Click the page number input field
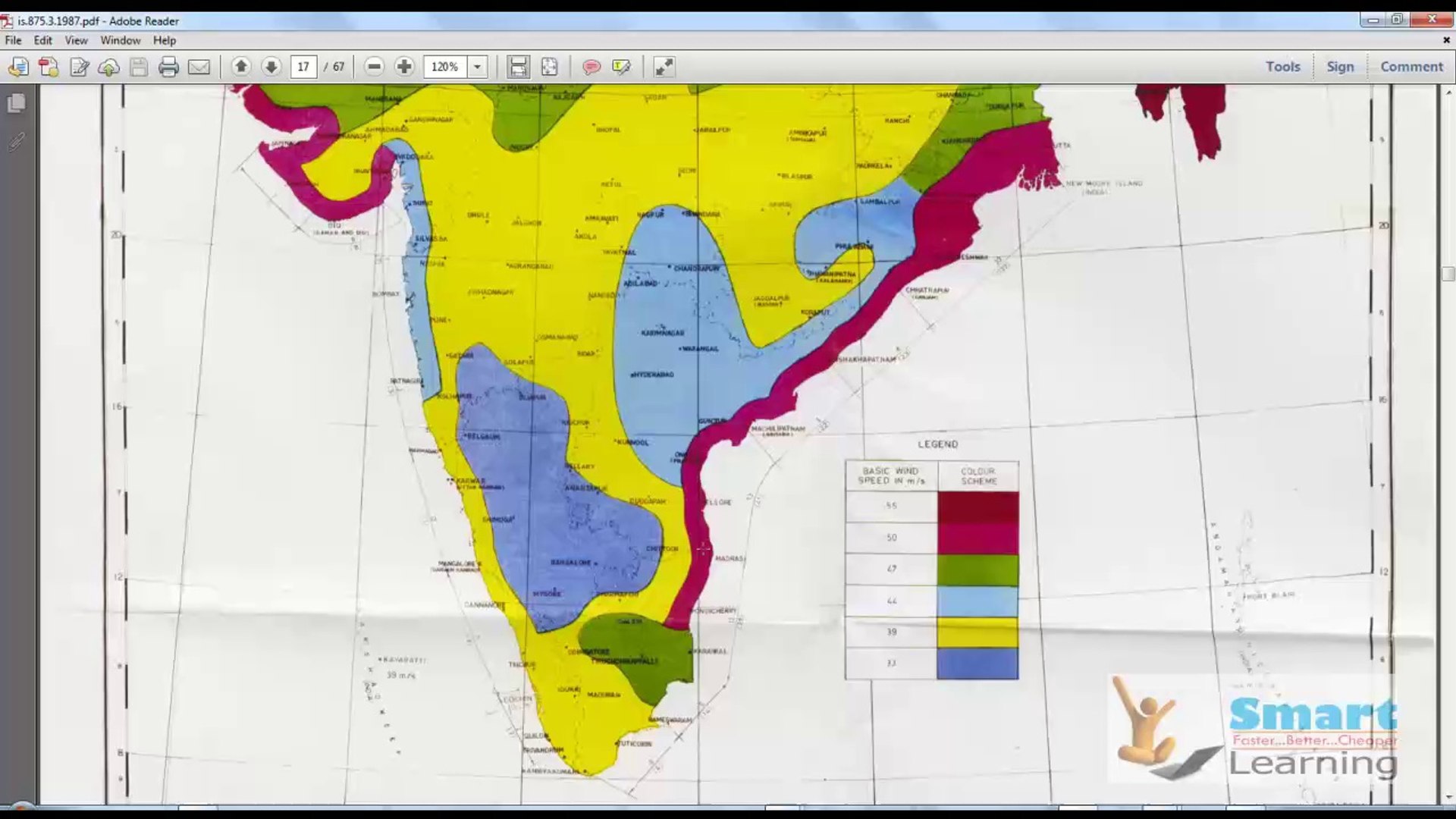 [x=303, y=67]
